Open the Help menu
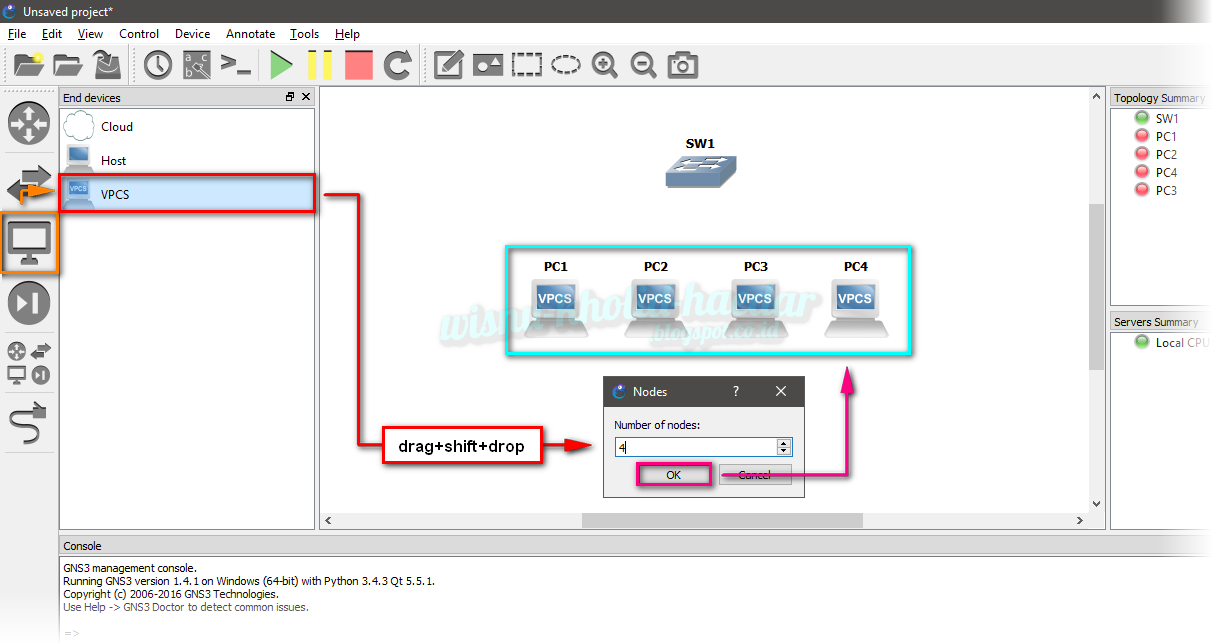1213x644 pixels. (x=347, y=34)
